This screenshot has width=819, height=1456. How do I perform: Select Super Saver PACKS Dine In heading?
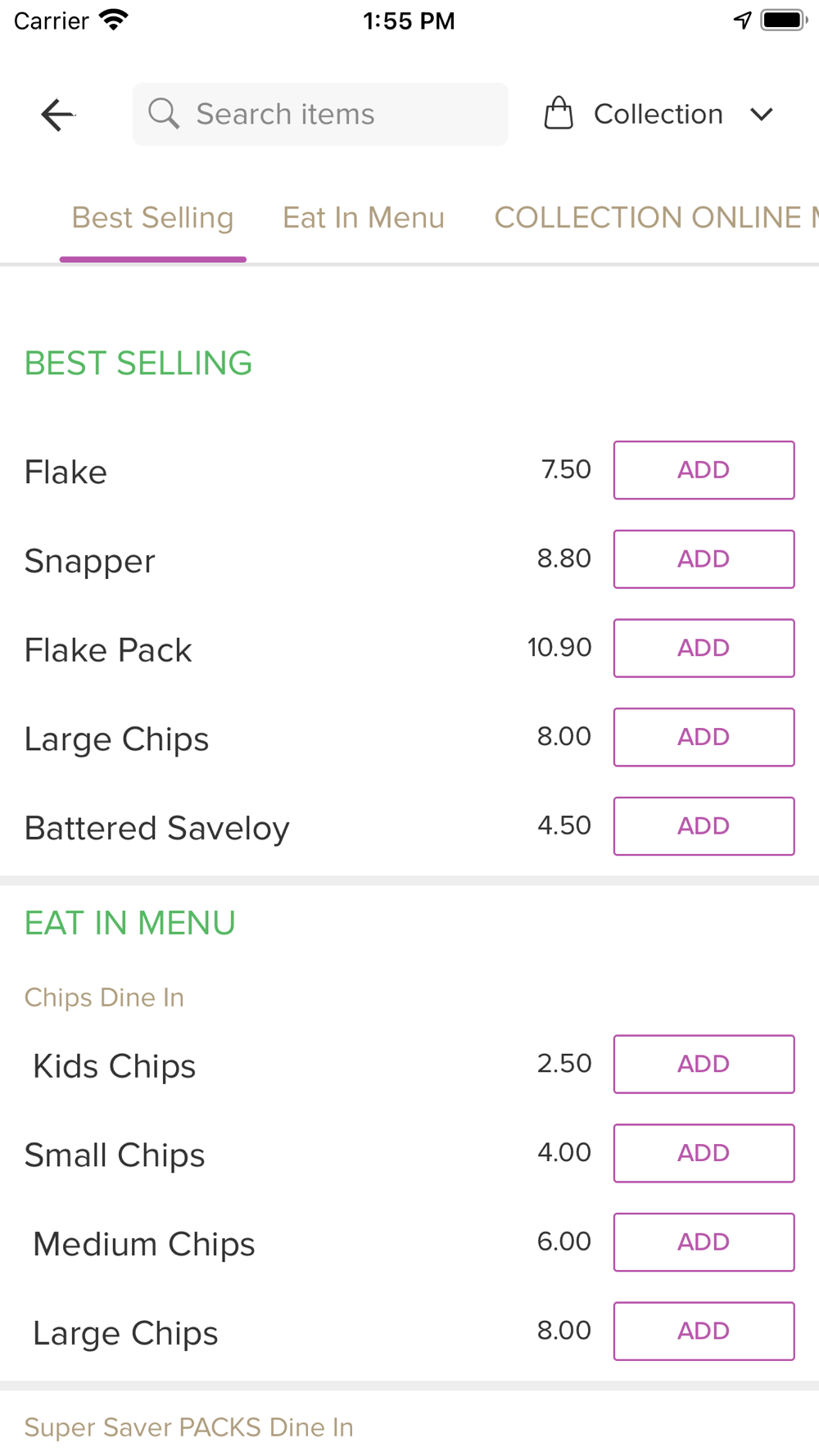[189, 1427]
